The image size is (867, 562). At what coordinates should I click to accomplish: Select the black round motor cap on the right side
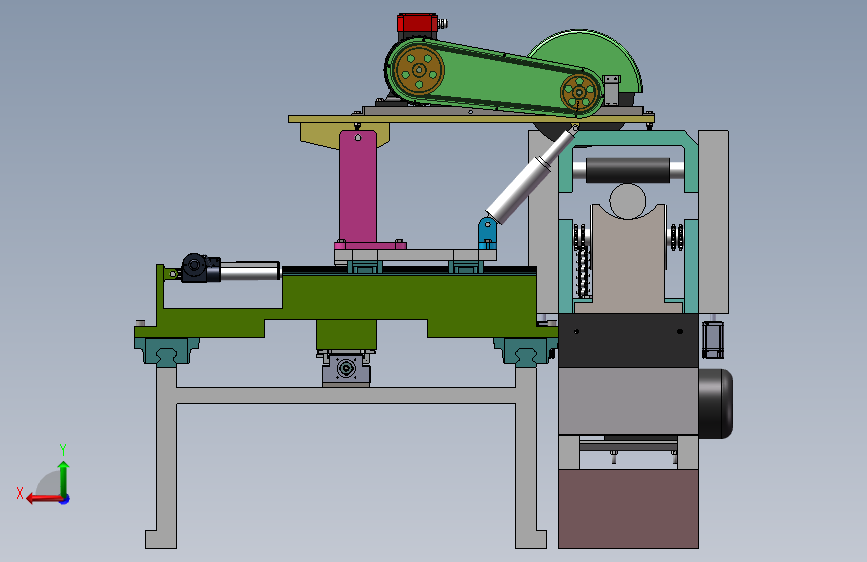pyautogui.click(x=715, y=404)
